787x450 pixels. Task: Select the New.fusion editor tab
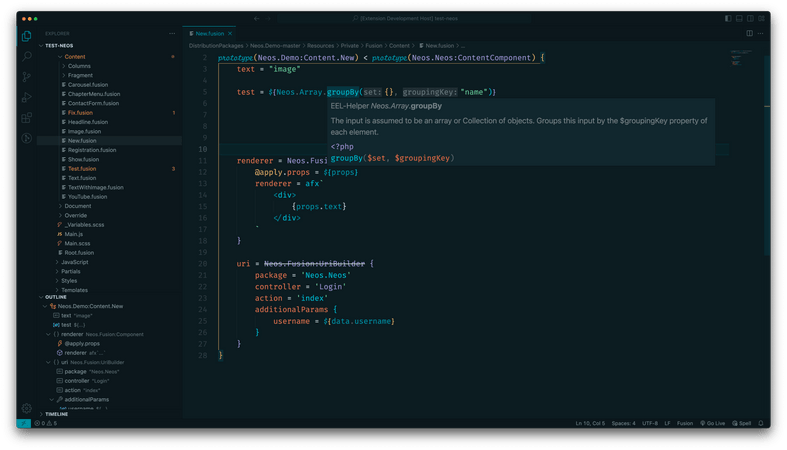[x=207, y=33]
